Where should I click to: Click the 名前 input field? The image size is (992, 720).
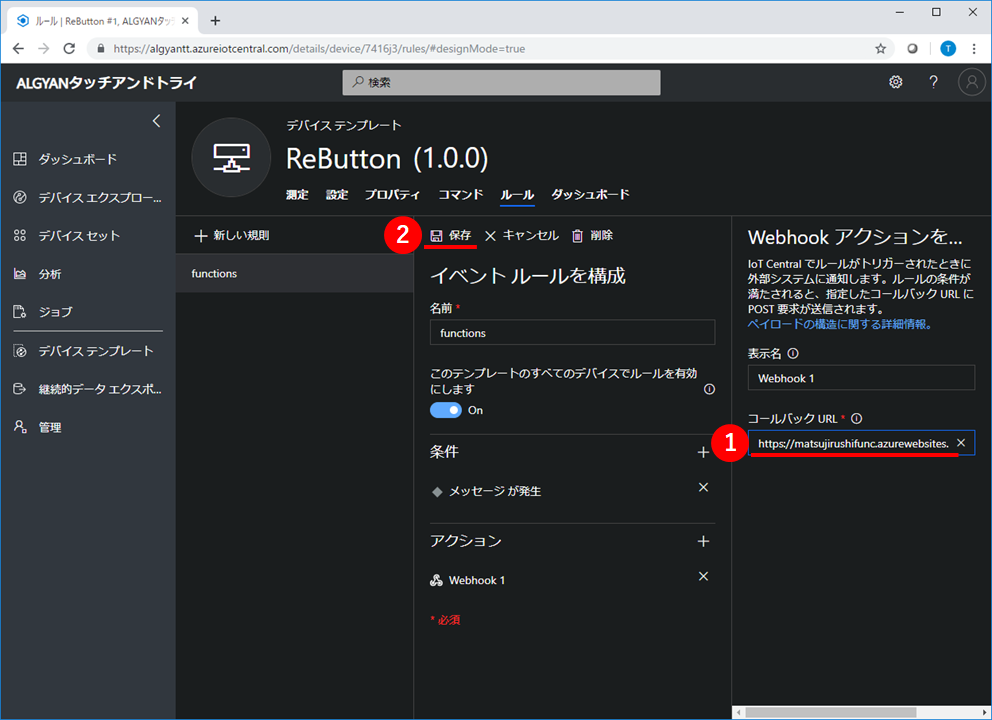click(x=573, y=333)
